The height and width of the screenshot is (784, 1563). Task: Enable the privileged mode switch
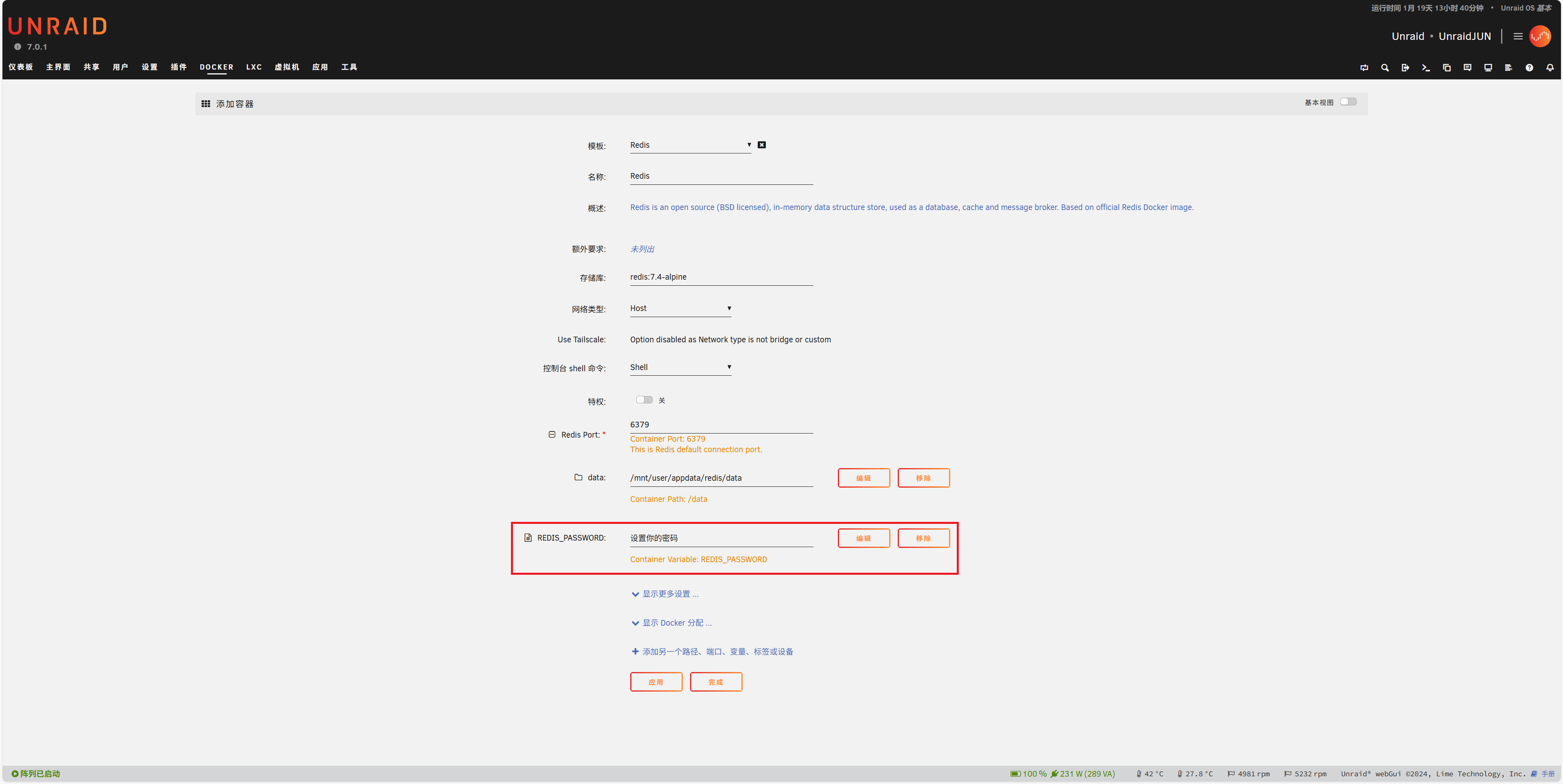[644, 400]
